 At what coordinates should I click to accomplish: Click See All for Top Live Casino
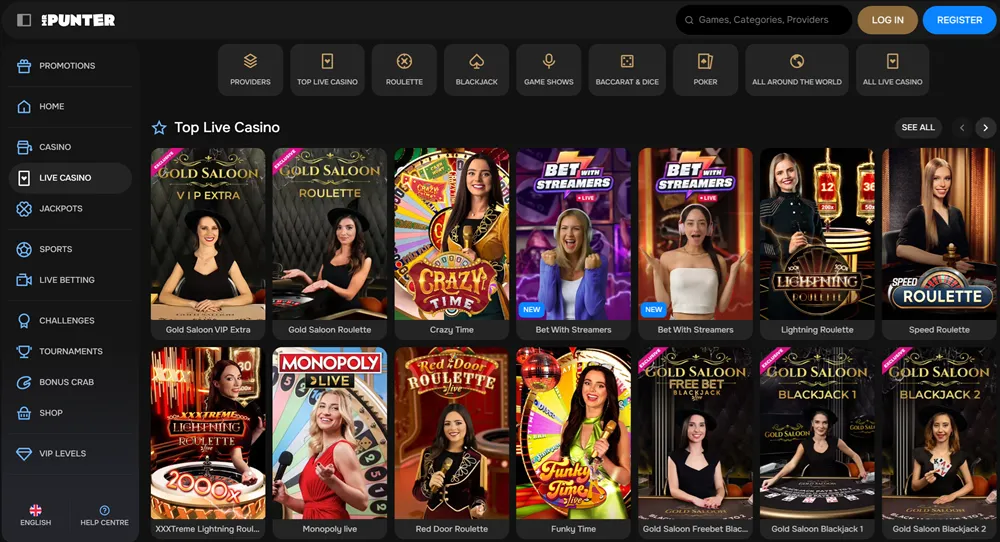(x=918, y=128)
